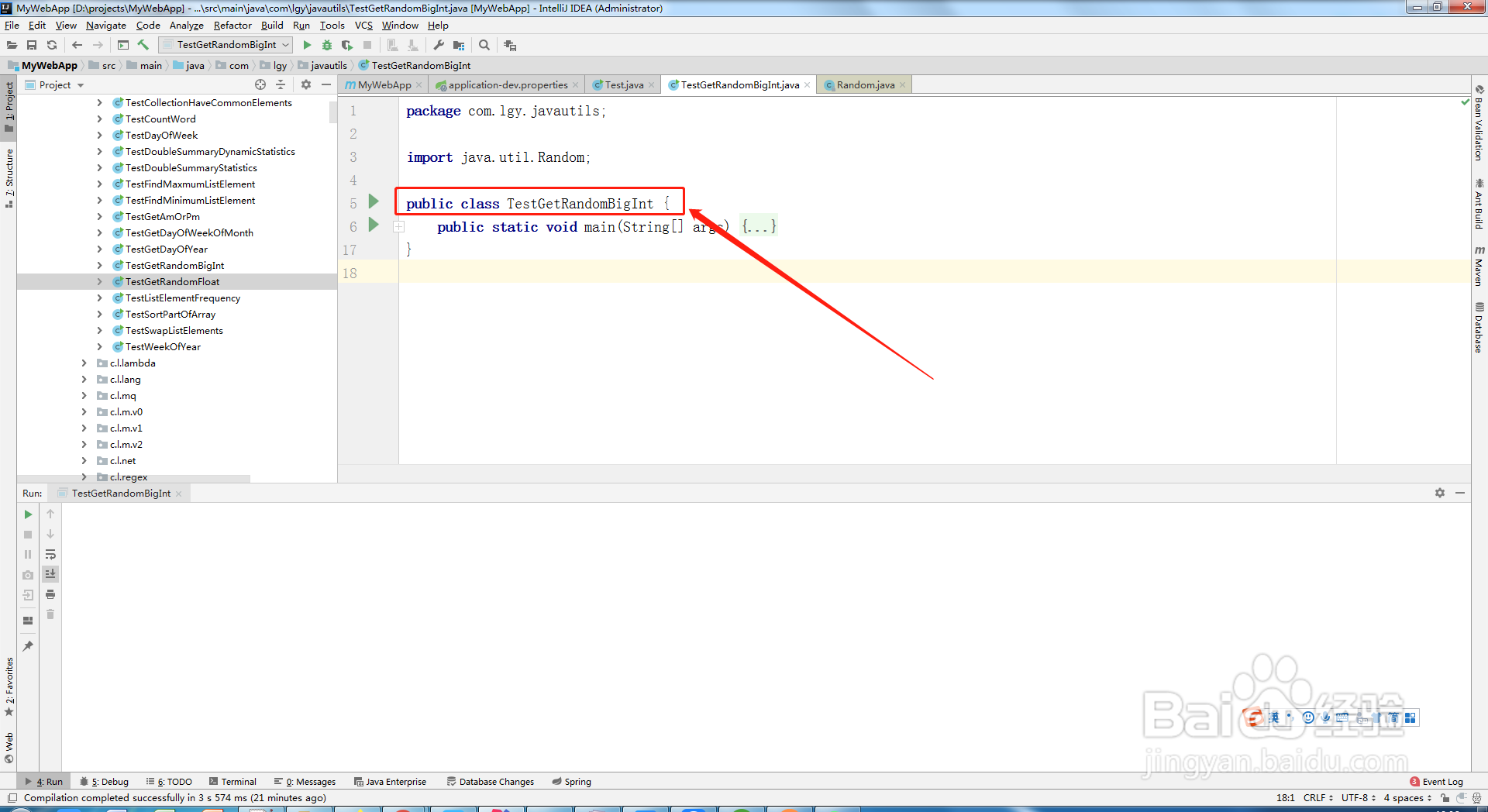Switch to the application-dev.properties tab
Screen dimensions: 1488x812
click(x=508, y=84)
